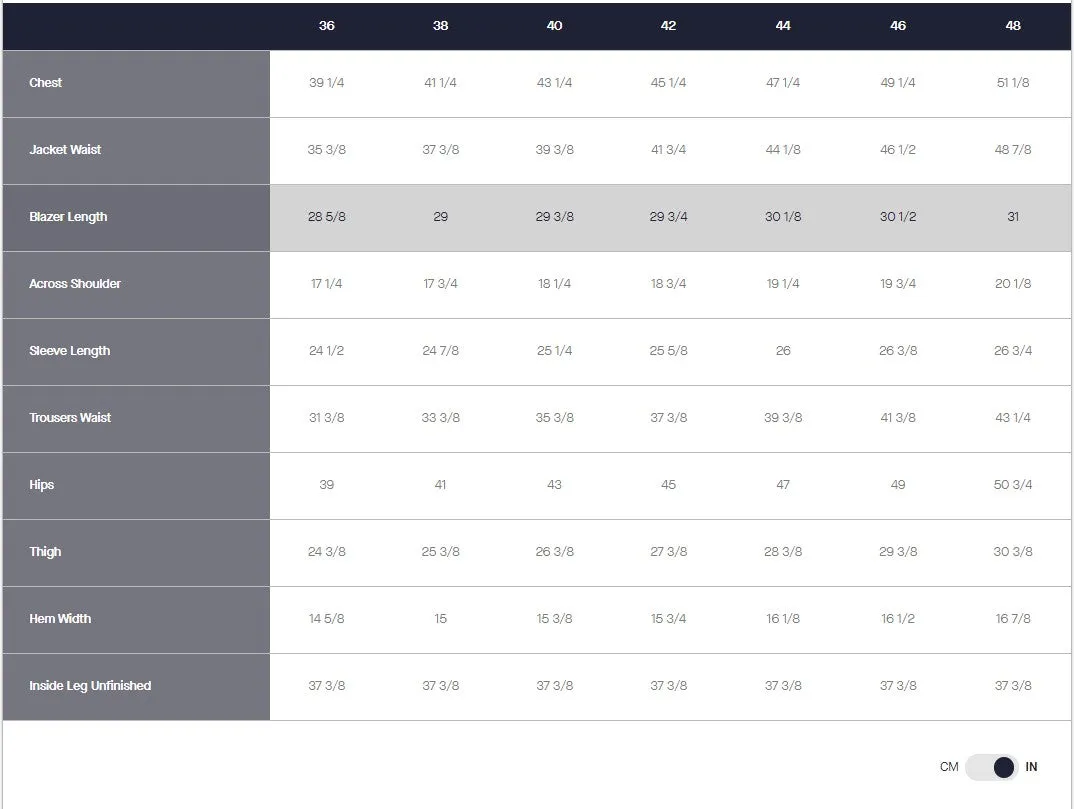
Task: Click the Hips row label
Action: [x=41, y=484]
